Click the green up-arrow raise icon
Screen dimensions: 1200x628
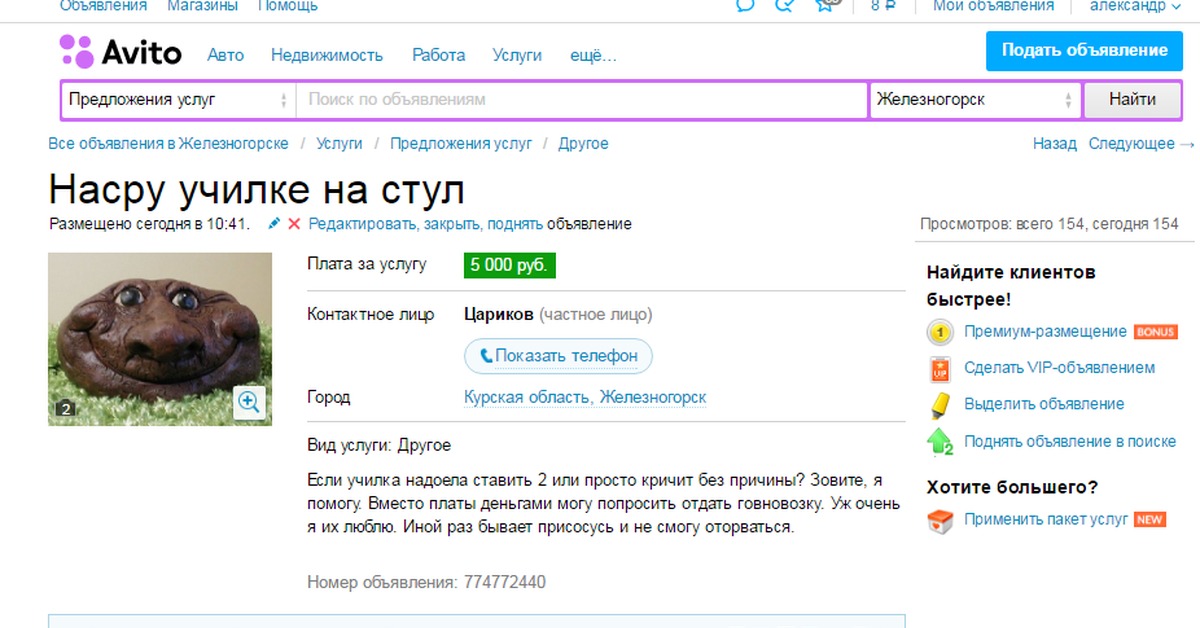[940, 441]
